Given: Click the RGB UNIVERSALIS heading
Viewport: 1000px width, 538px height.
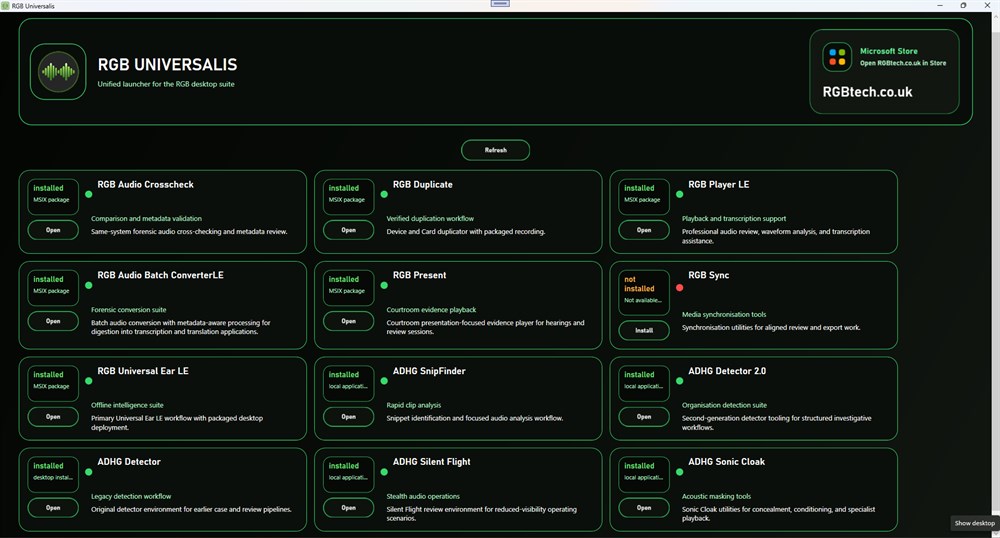Looking at the screenshot, I should tap(167, 64).
